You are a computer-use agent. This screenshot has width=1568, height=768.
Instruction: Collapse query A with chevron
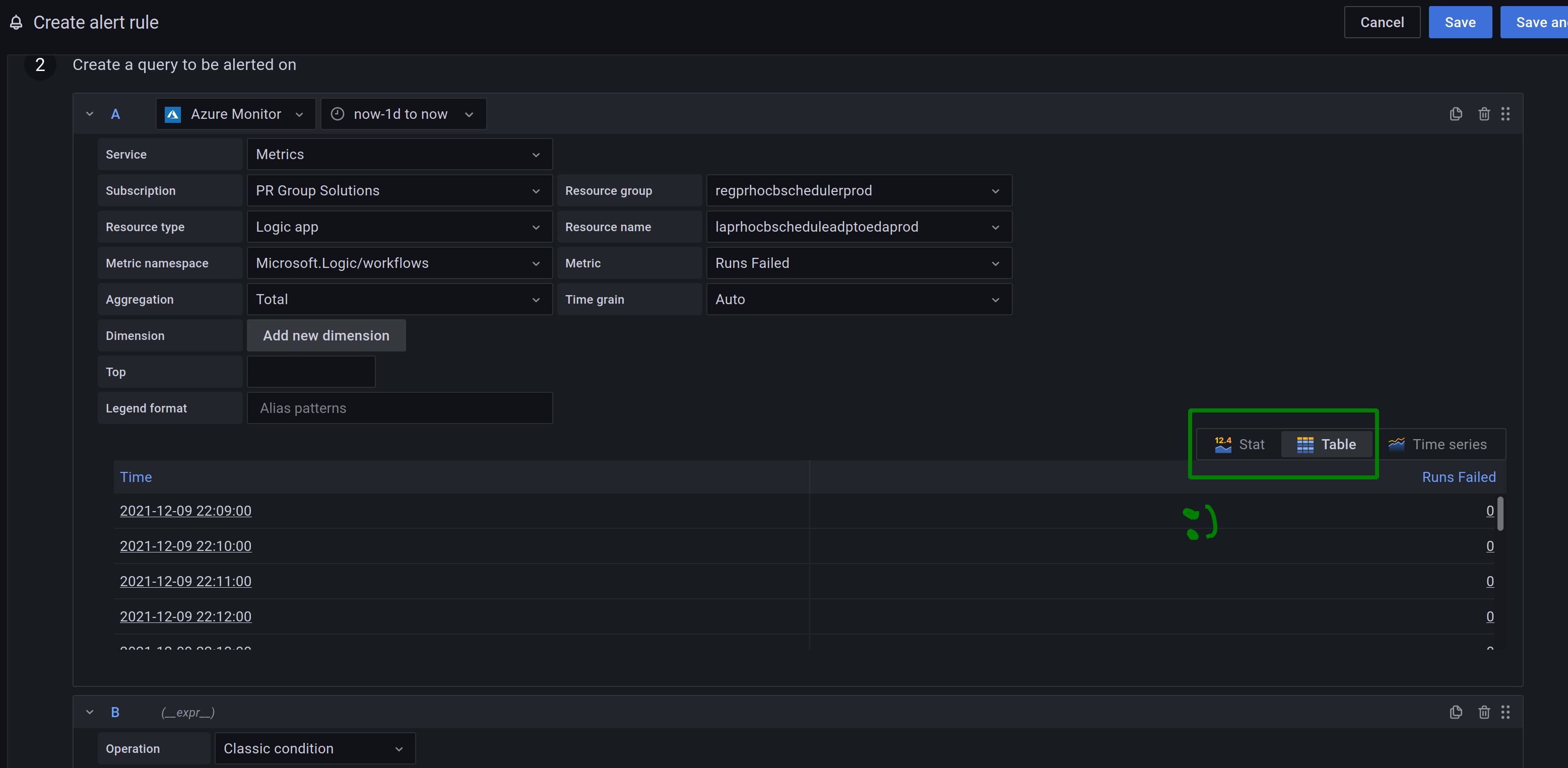click(90, 114)
